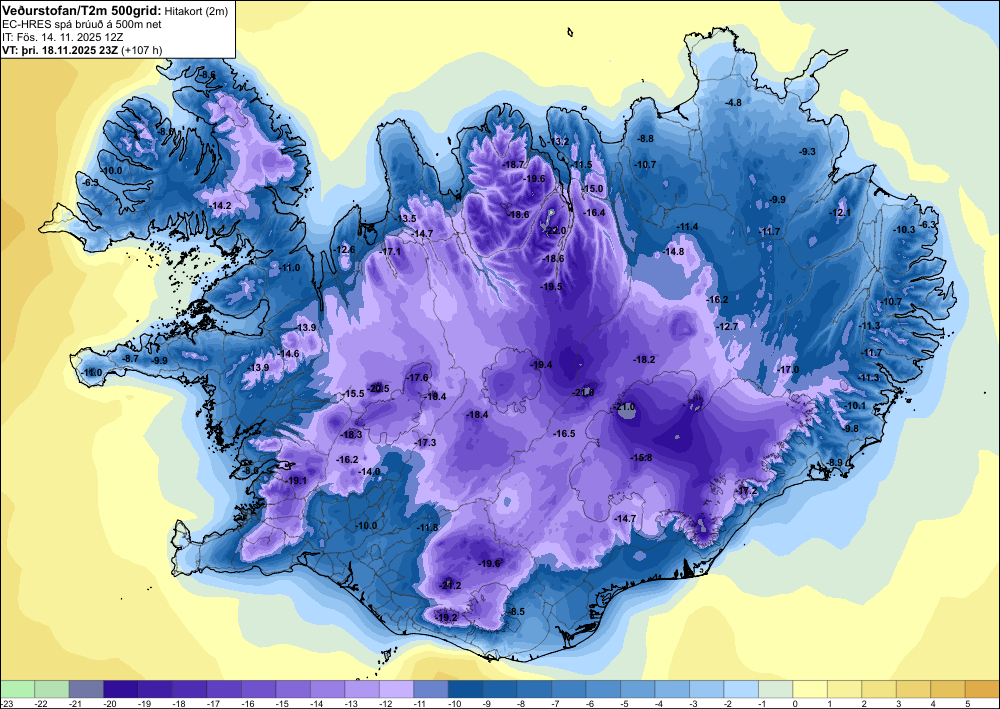This screenshot has height=709, width=1000.
Task: Click the -11.8 temperature value
Action: tap(428, 527)
